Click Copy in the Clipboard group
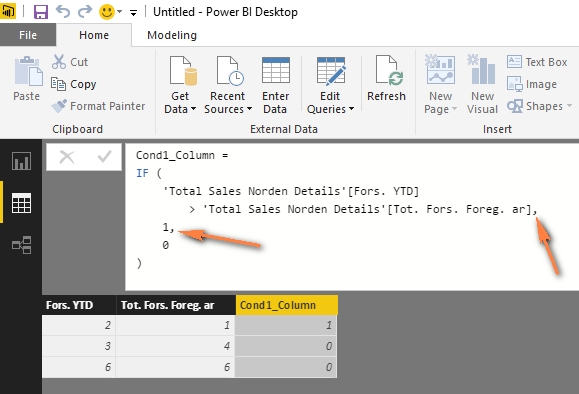 pos(73,84)
